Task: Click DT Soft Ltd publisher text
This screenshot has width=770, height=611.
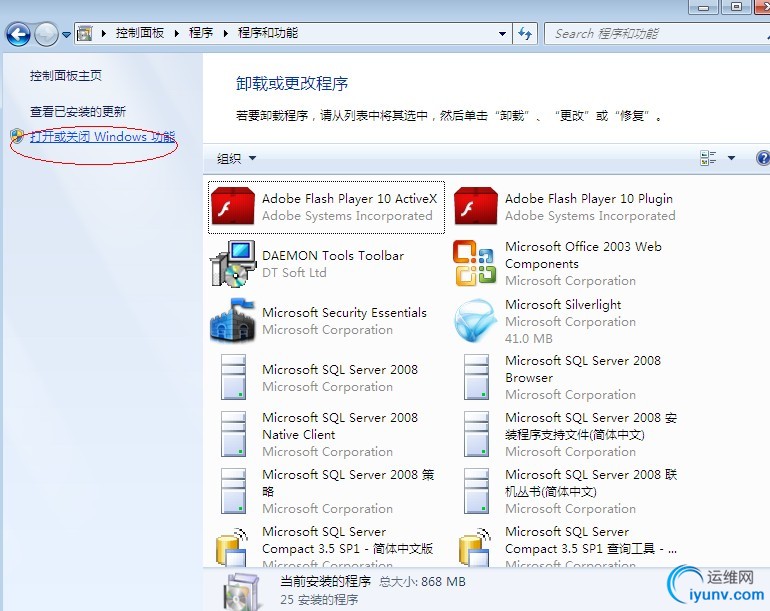Action: 294,273
